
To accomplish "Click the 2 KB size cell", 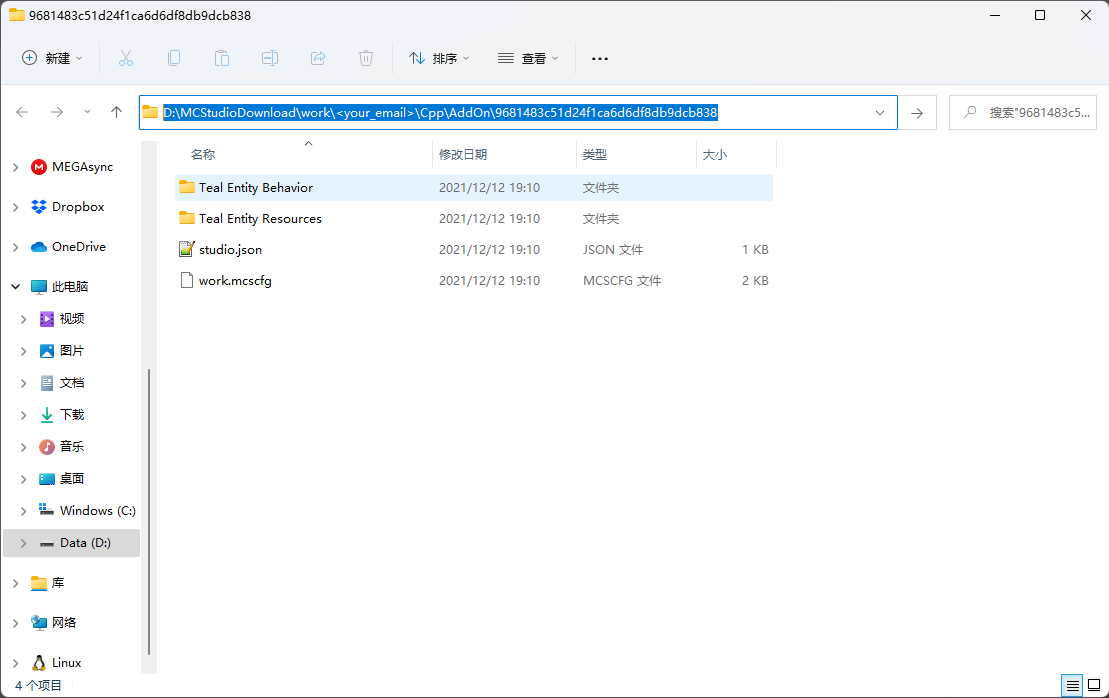I will [x=755, y=281].
